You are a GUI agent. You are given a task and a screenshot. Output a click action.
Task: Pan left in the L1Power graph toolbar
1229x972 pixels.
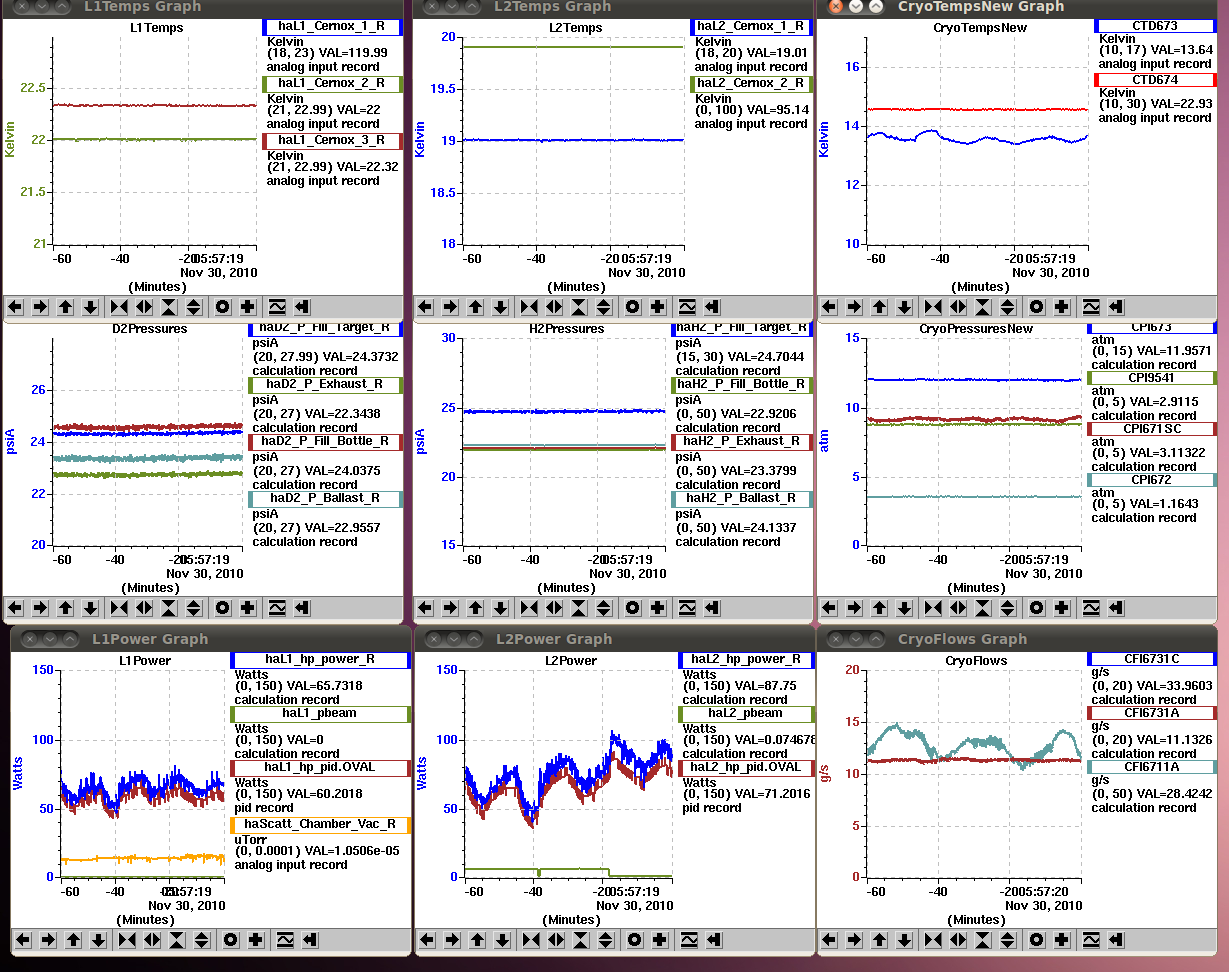point(23,940)
